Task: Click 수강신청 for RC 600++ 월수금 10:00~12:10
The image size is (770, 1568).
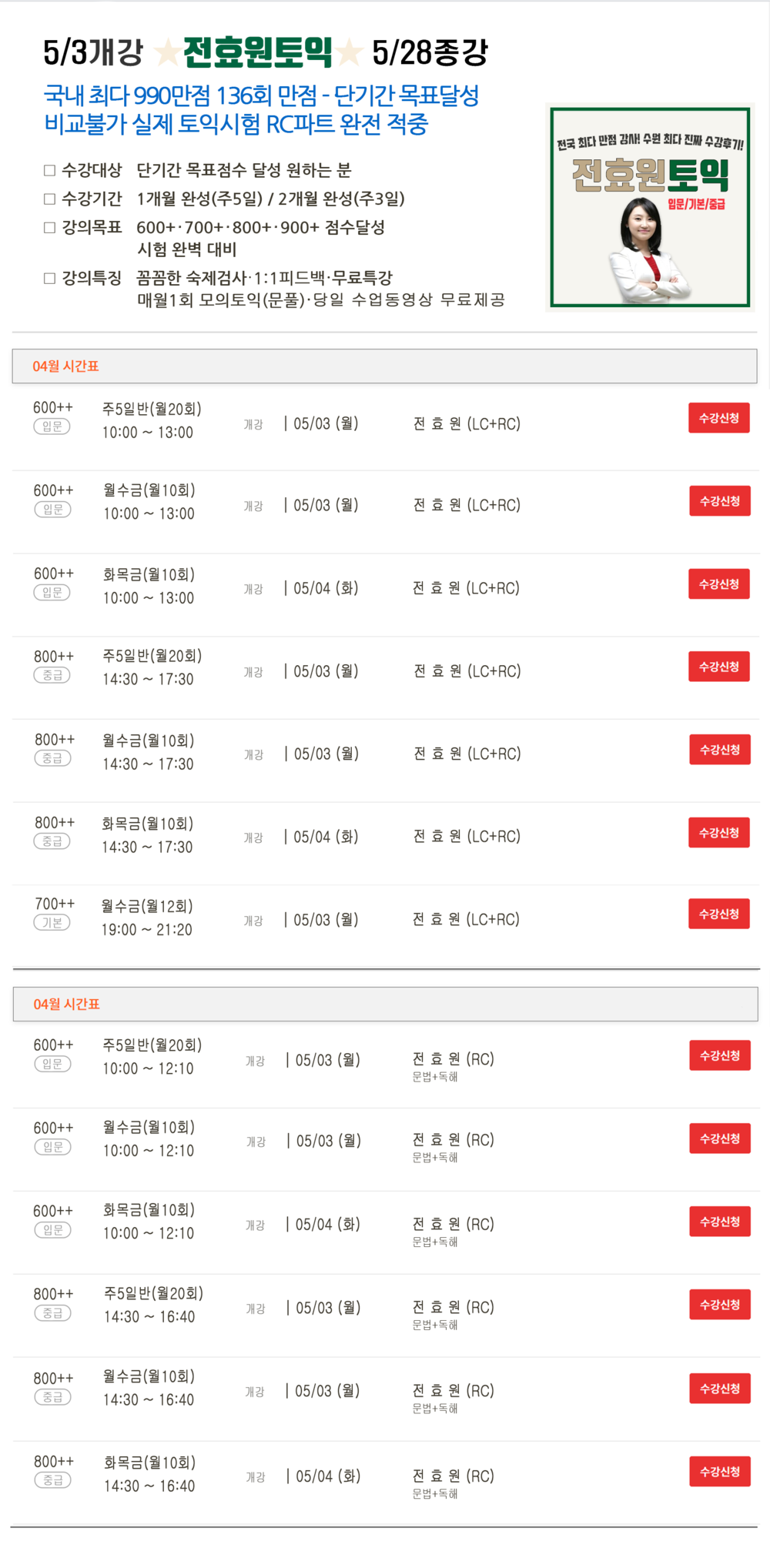Action: point(720,1138)
